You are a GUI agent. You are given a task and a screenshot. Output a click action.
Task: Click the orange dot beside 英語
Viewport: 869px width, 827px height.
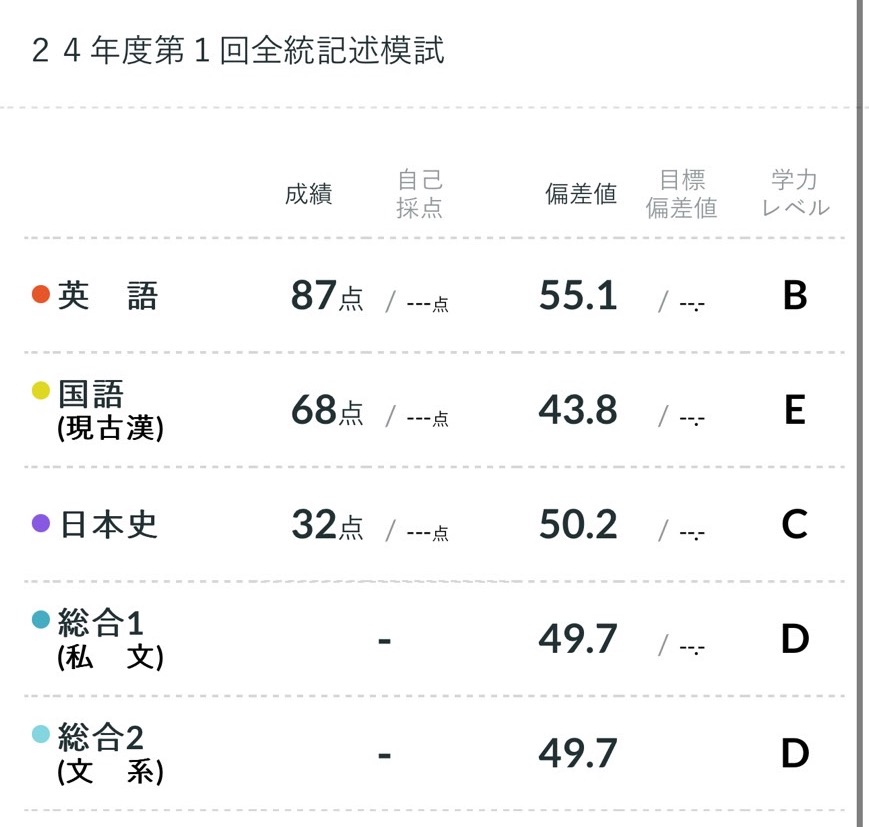(x=41, y=295)
